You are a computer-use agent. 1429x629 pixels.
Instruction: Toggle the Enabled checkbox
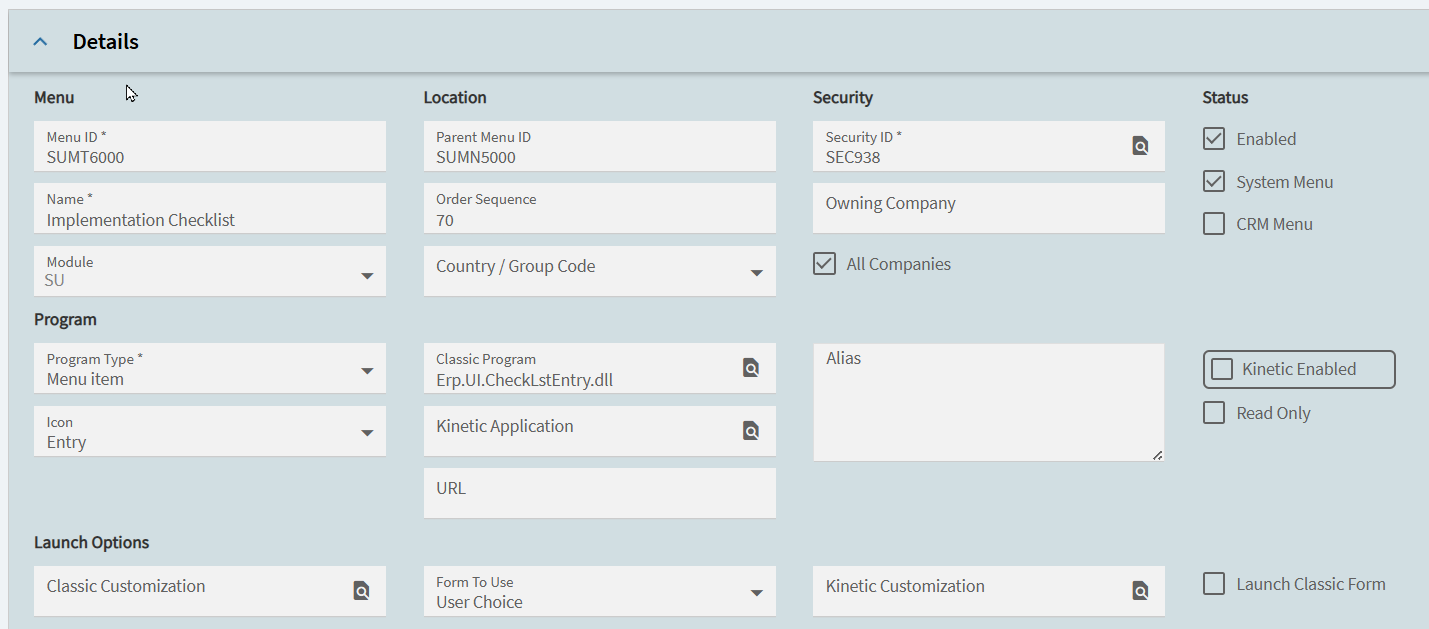coord(1214,139)
